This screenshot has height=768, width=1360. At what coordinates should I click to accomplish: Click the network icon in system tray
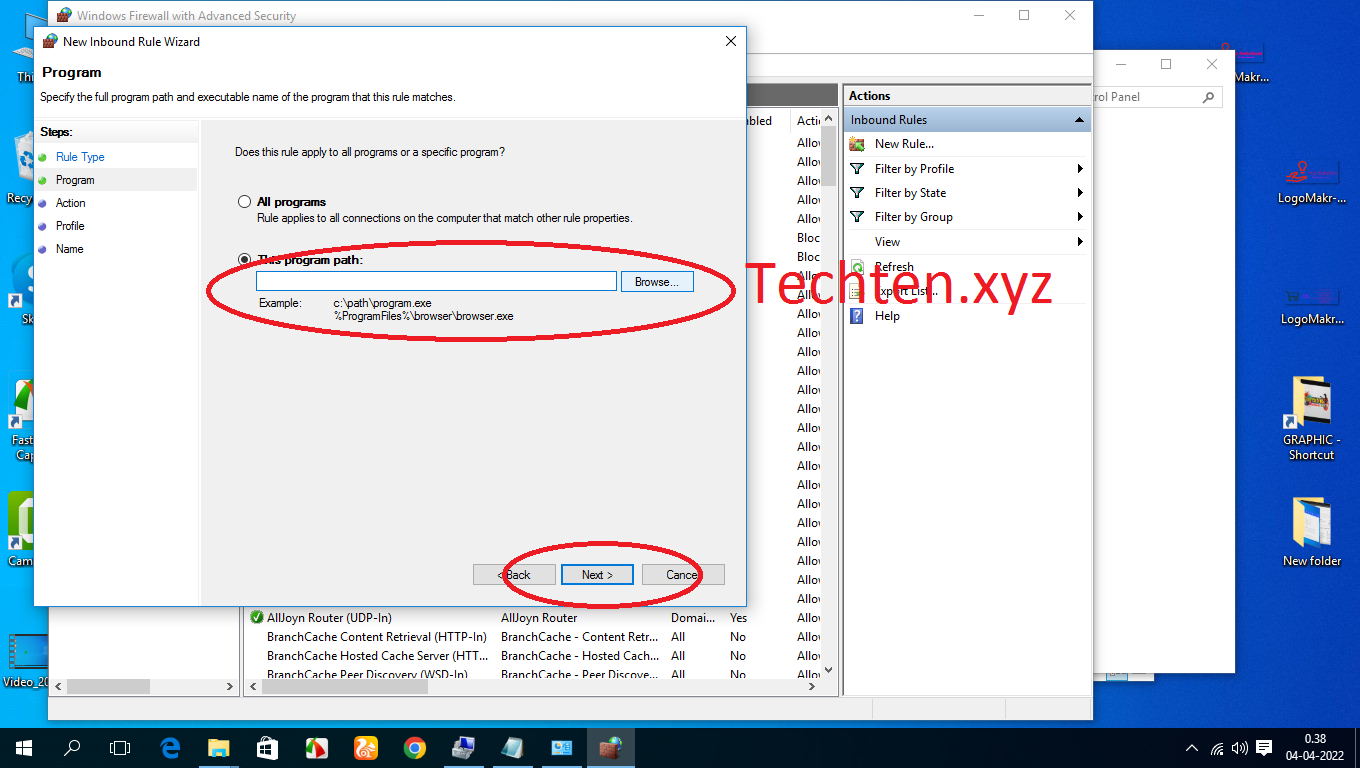(1217, 748)
